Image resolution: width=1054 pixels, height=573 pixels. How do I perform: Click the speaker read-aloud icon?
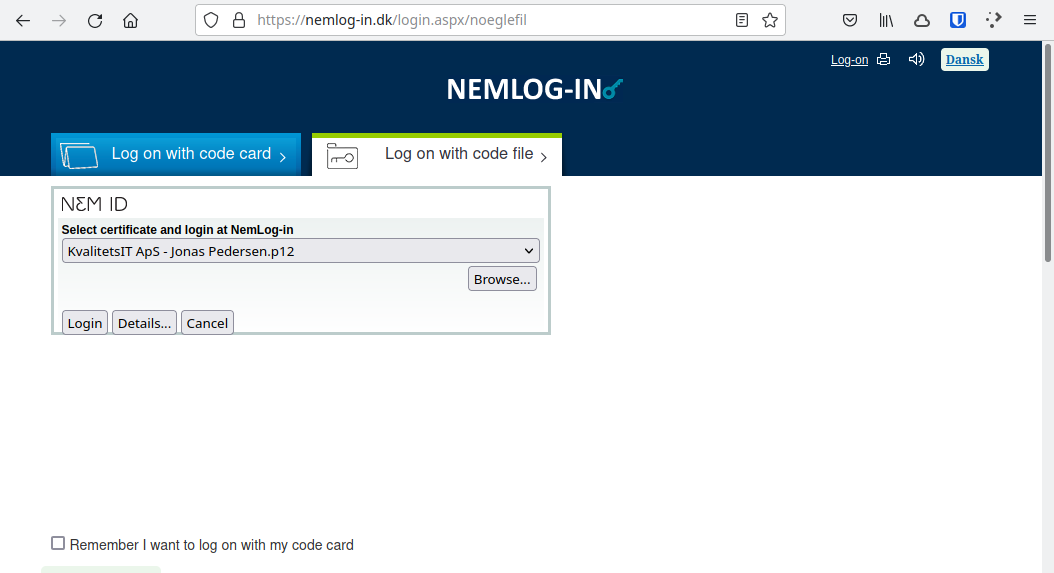tap(916, 59)
